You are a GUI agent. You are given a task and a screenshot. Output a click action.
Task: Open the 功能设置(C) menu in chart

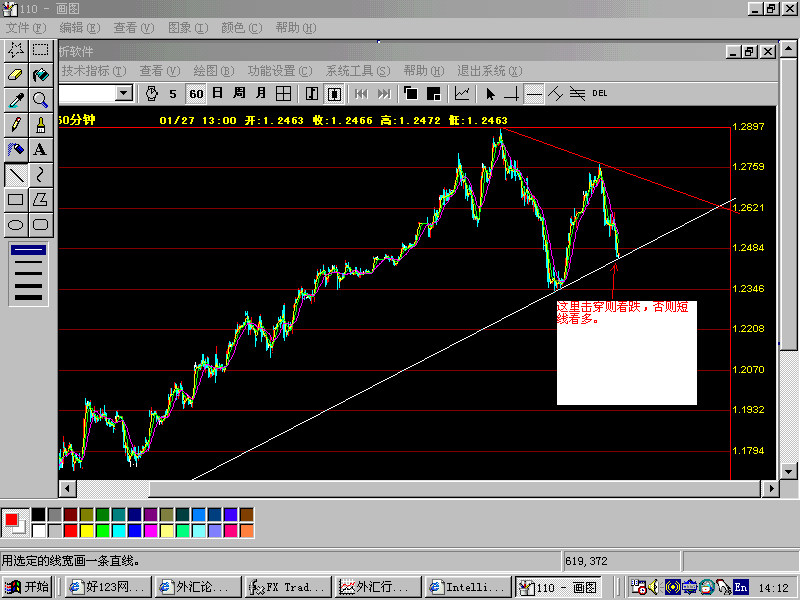coord(280,71)
